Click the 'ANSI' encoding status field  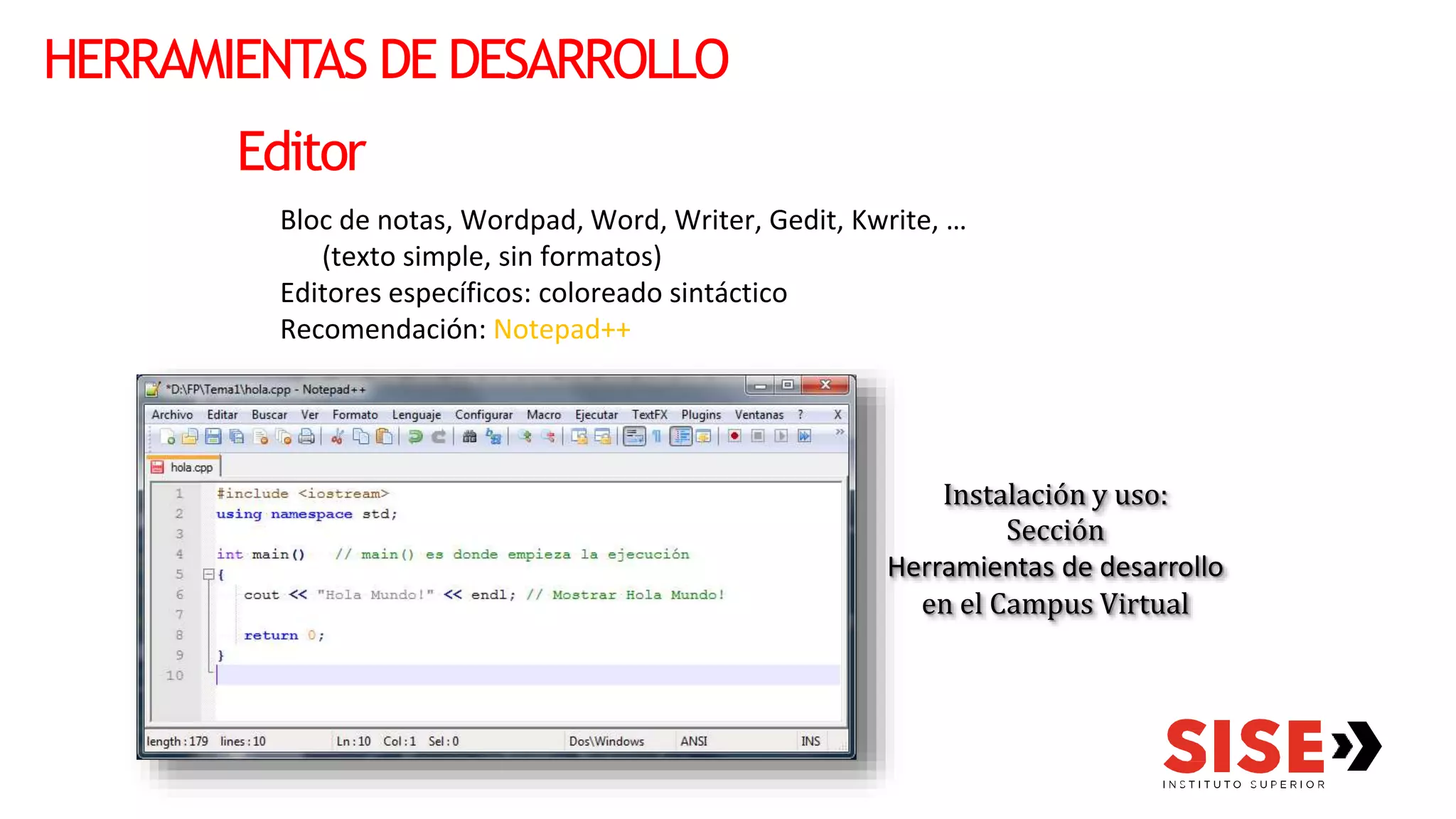[x=694, y=742]
